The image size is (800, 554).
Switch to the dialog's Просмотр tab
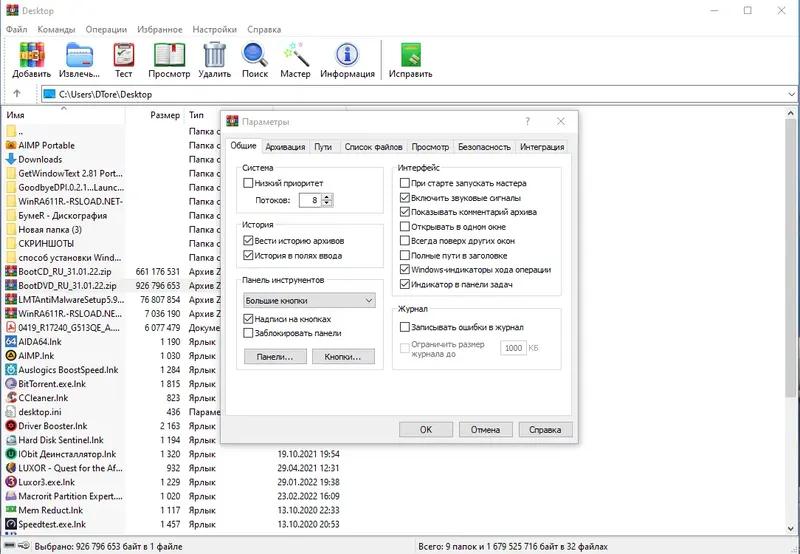pyautogui.click(x=430, y=147)
